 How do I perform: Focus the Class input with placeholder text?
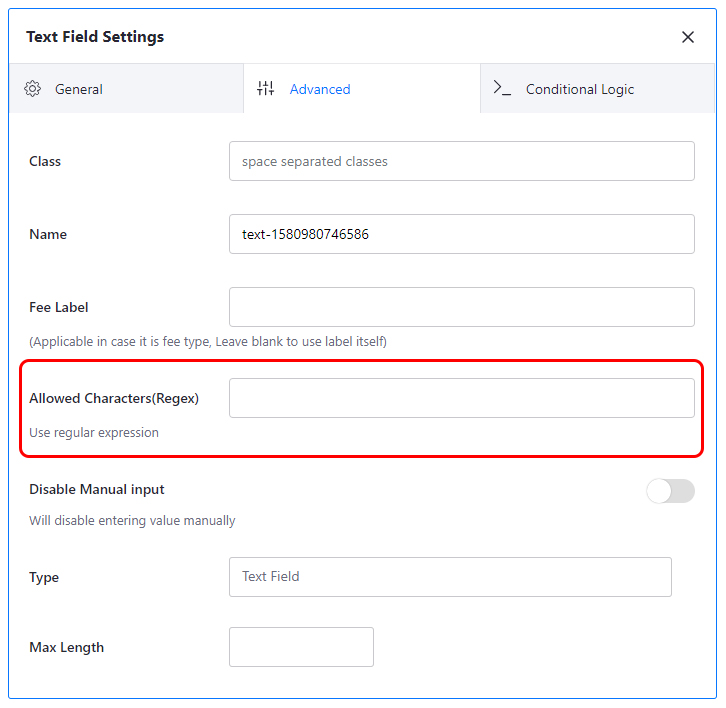(462, 161)
